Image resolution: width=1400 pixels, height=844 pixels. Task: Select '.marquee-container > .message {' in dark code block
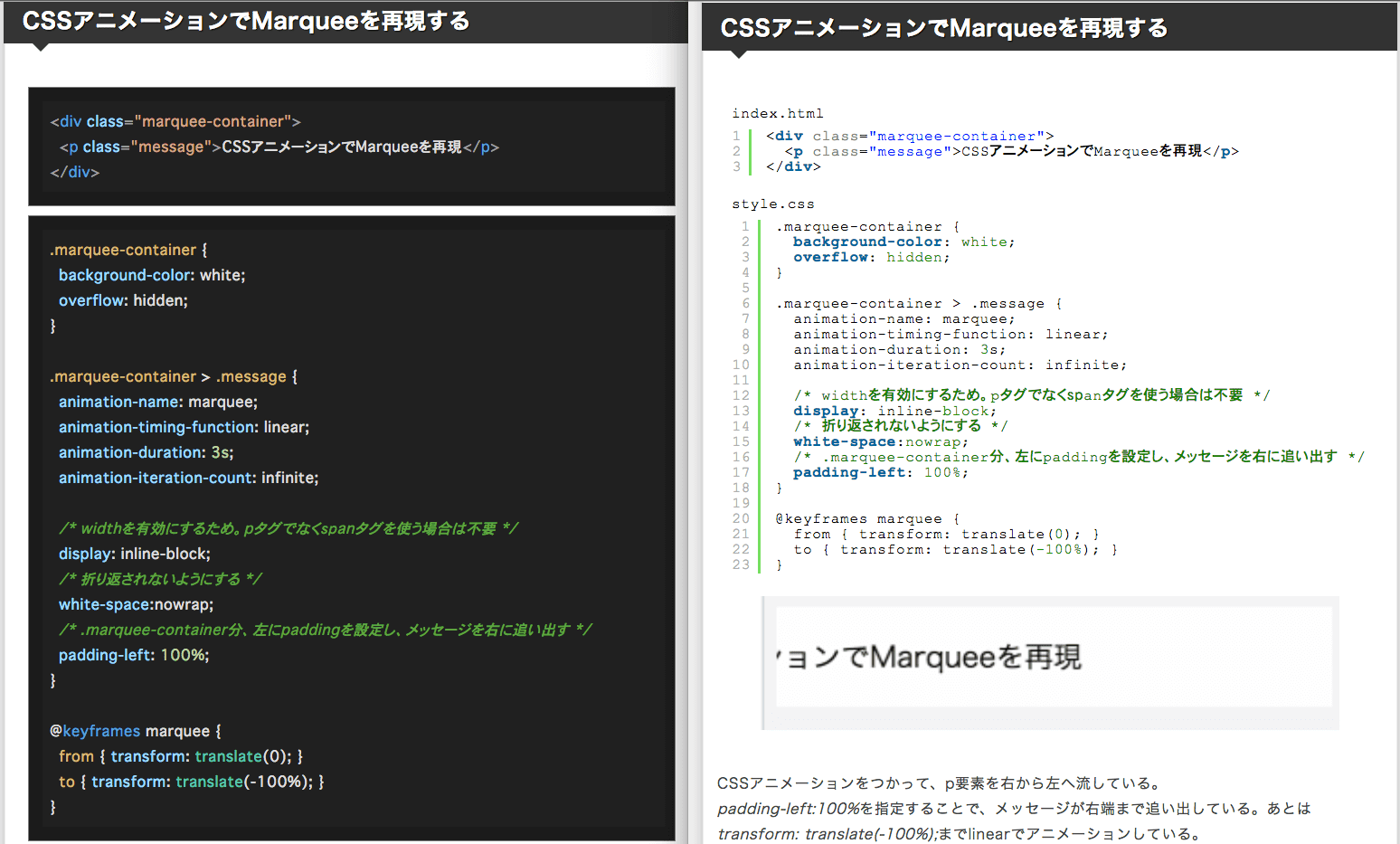[174, 376]
